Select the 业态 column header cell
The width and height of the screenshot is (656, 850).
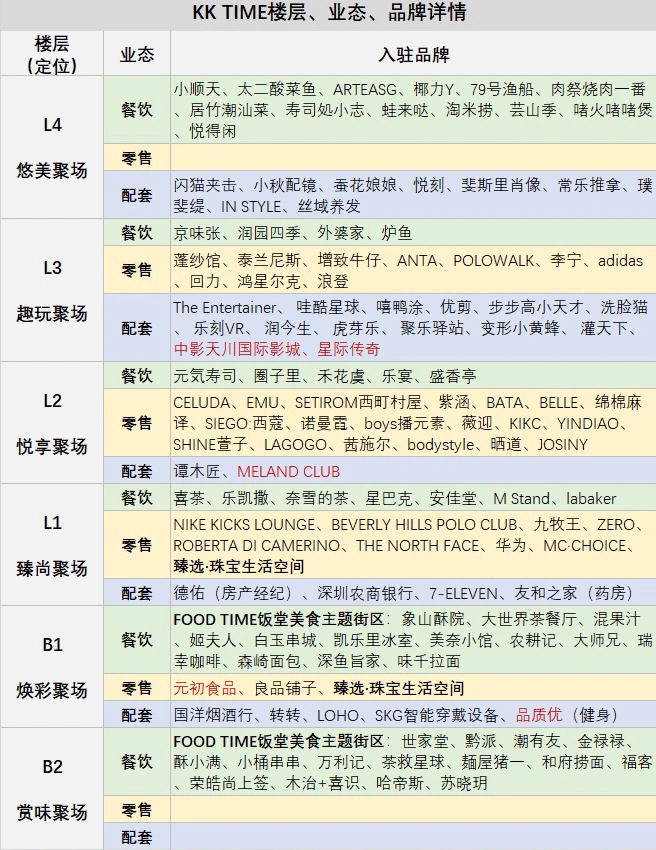click(x=137, y=54)
